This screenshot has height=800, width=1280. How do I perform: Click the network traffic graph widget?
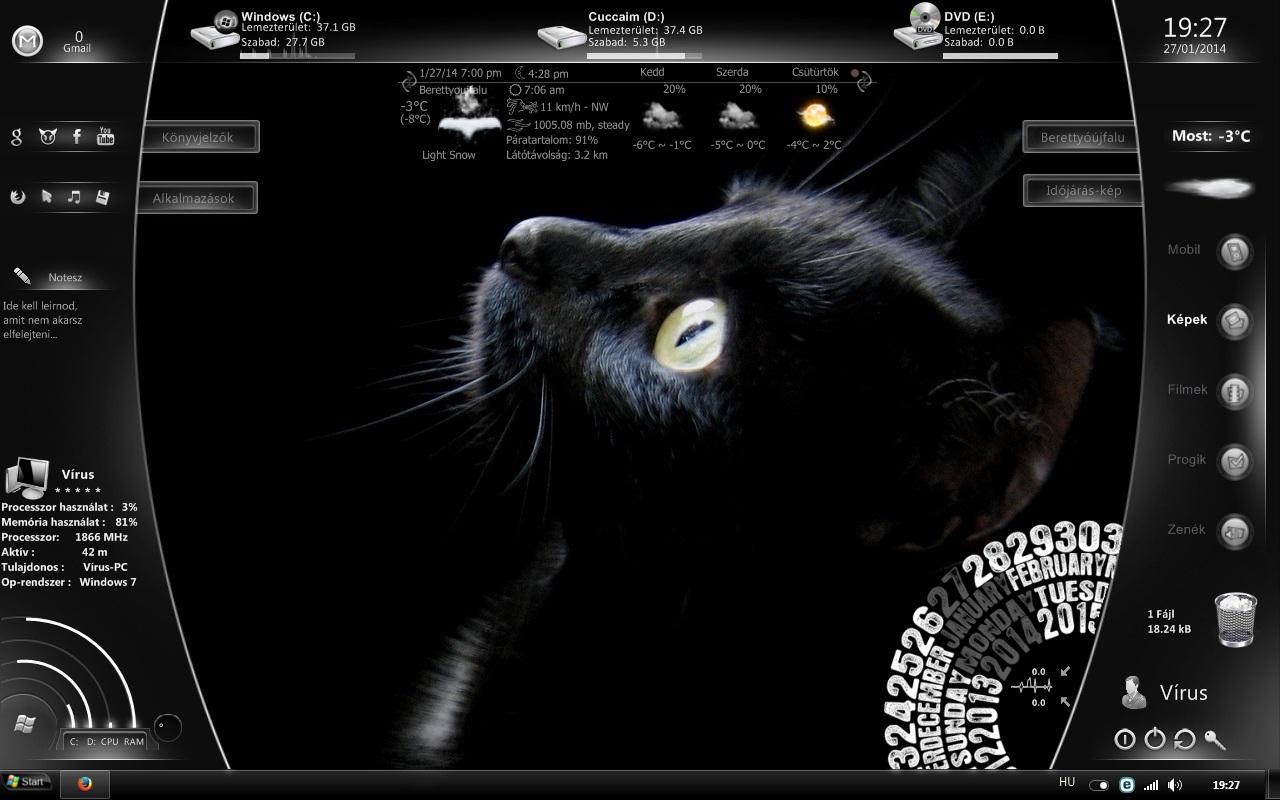coord(1031,686)
